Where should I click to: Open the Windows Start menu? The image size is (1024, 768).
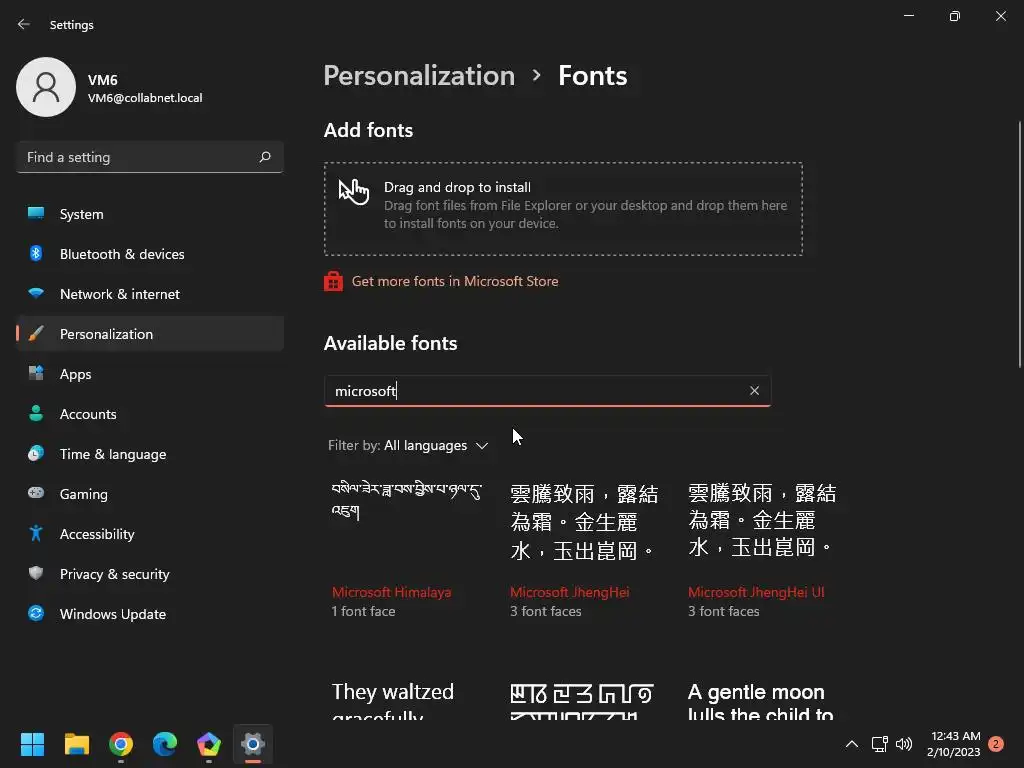point(32,744)
